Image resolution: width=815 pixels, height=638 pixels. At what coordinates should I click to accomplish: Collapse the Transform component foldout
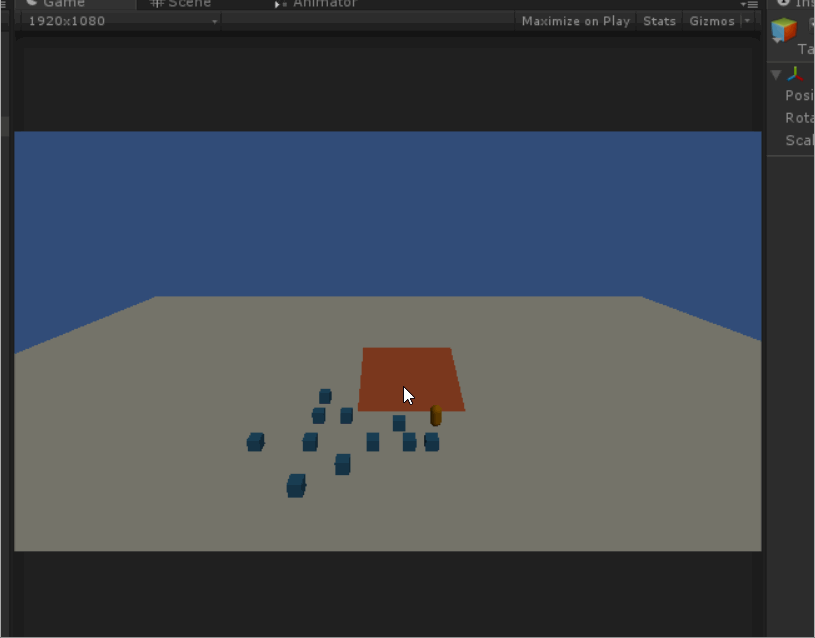(x=776, y=75)
